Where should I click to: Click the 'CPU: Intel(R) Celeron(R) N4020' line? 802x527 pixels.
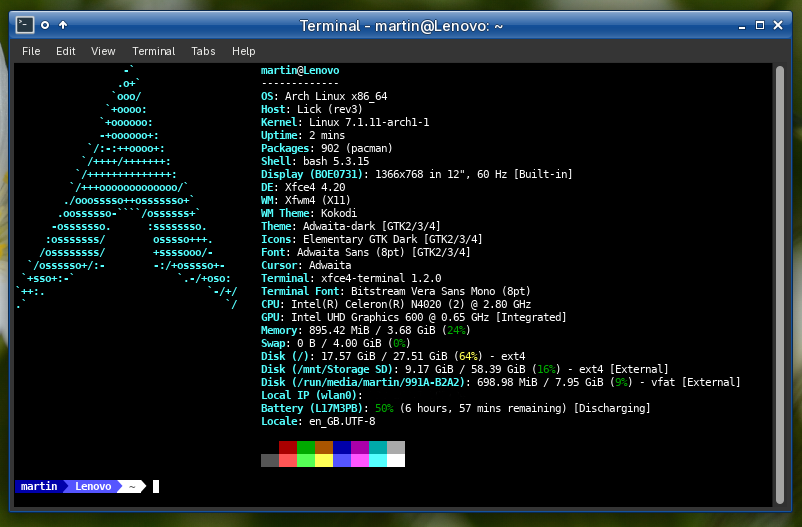(396, 304)
